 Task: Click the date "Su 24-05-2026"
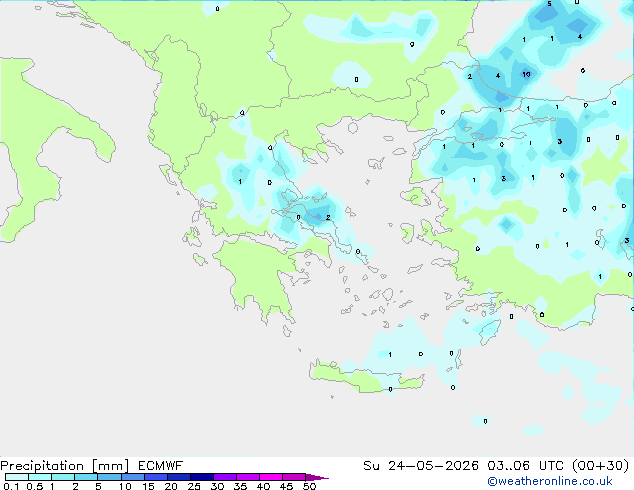point(421,466)
